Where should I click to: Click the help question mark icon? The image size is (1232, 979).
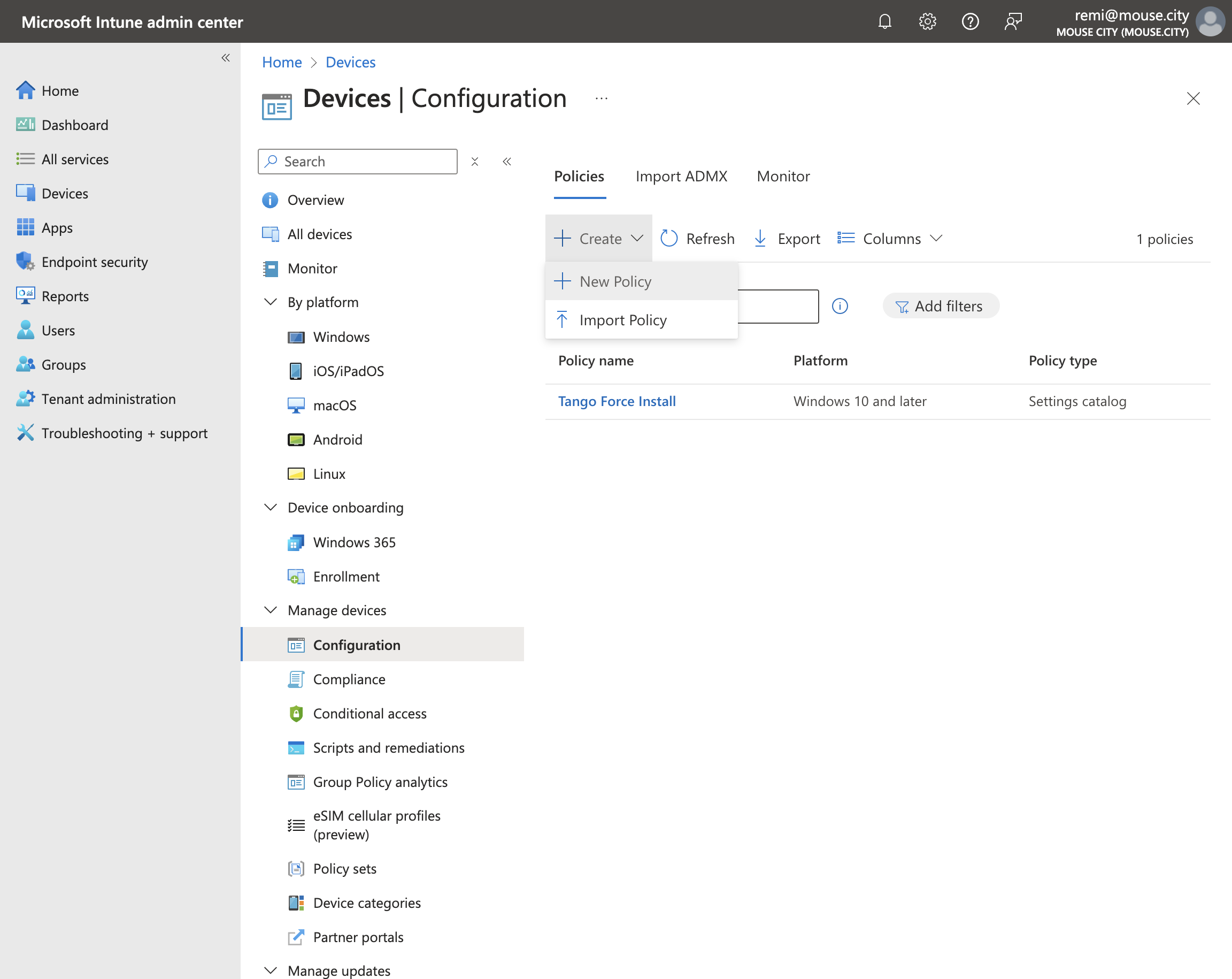coord(971,22)
